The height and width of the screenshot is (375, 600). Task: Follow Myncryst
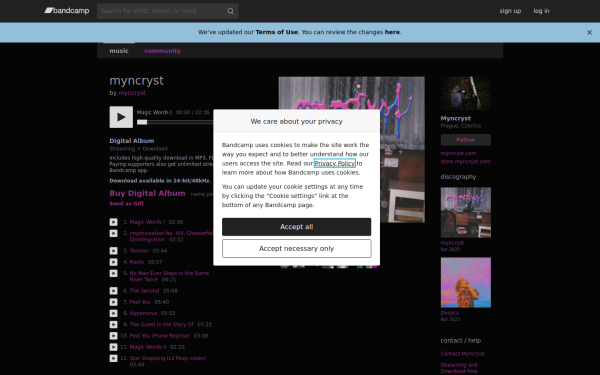[466, 140]
